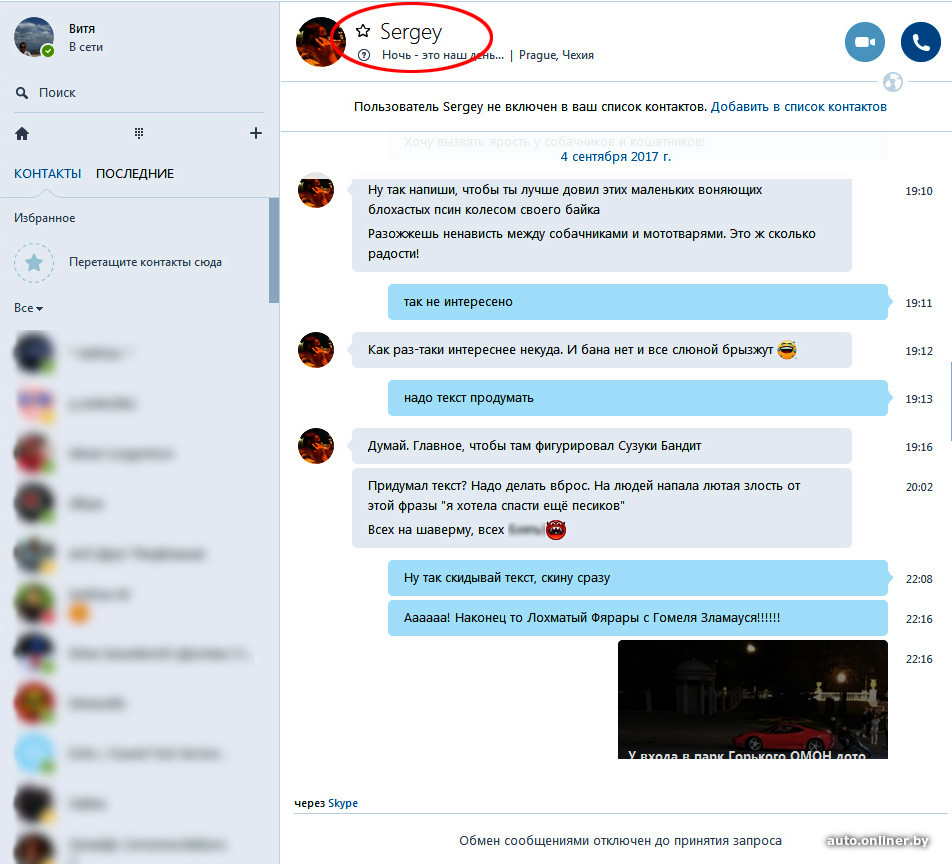Select the message Ну так скидывай текст, скину сразу
Image resolution: width=952 pixels, height=864 pixels.
click(638, 577)
